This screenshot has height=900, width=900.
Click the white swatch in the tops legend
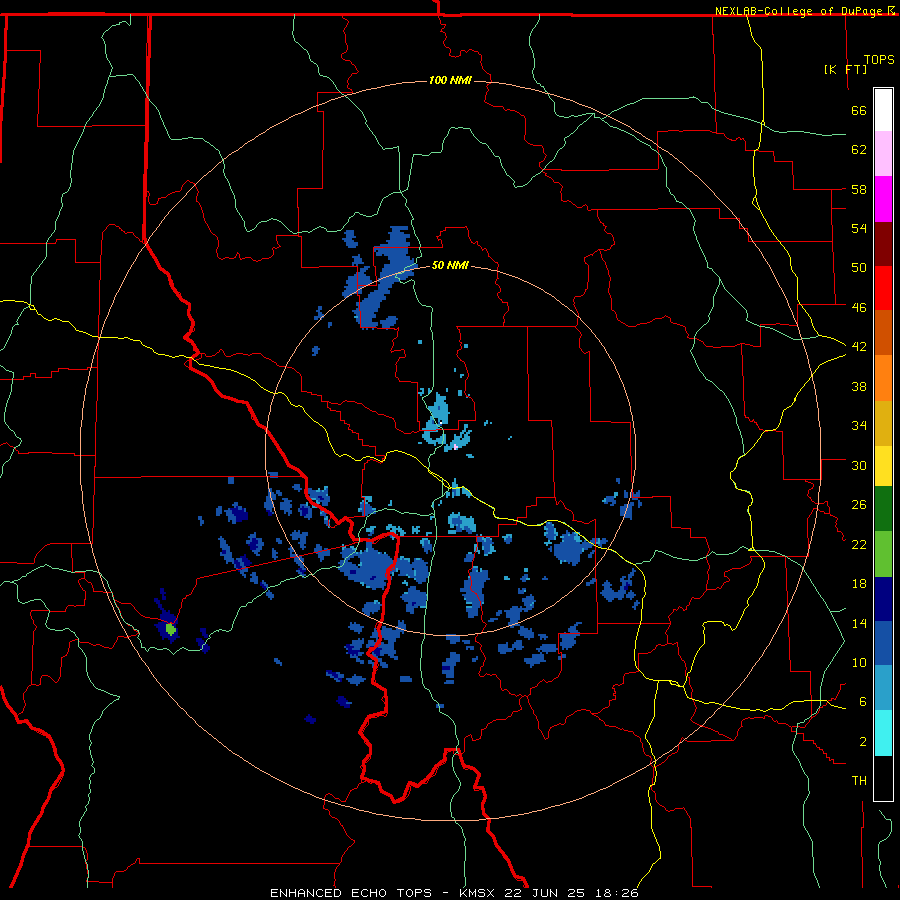coord(883,110)
